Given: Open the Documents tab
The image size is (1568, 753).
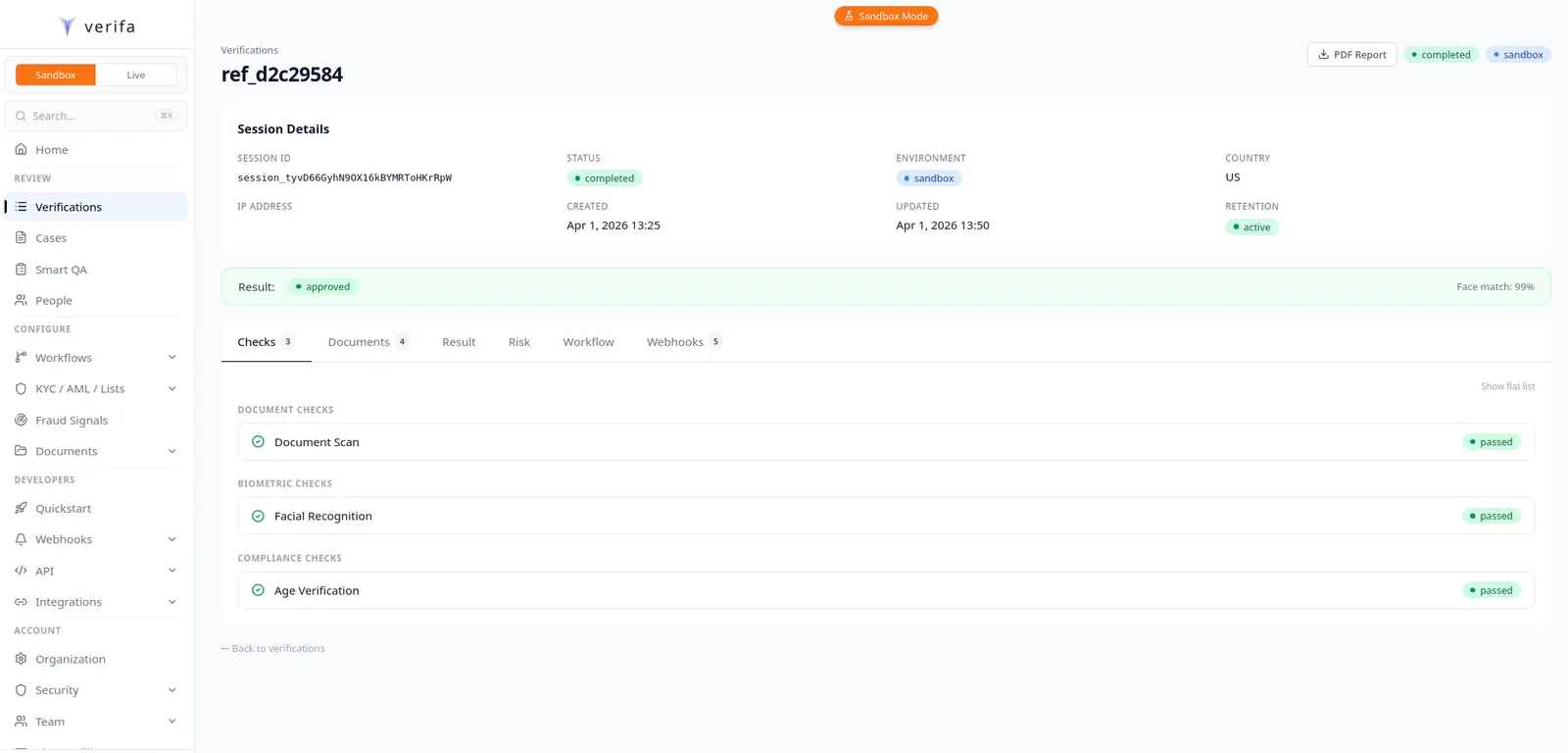Looking at the screenshot, I should (368, 342).
